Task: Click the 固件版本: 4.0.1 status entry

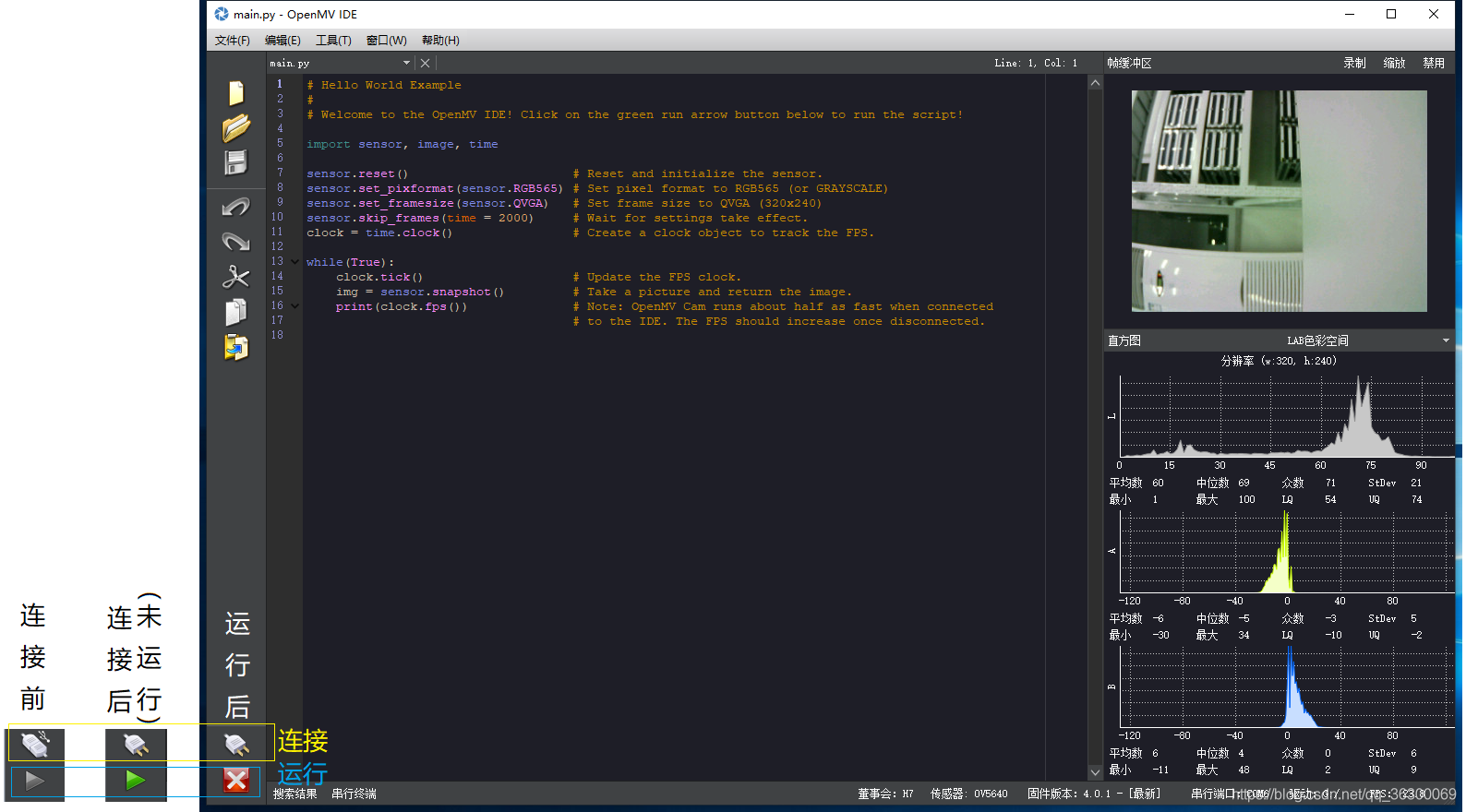Action: point(1093,794)
